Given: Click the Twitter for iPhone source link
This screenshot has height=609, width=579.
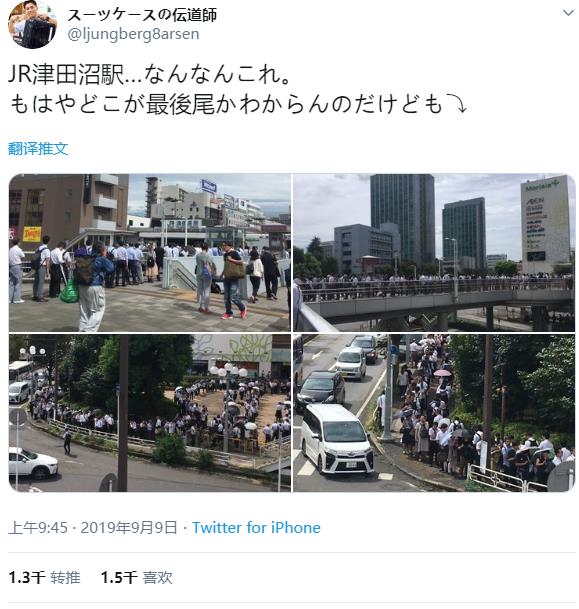Looking at the screenshot, I should coord(256,528).
